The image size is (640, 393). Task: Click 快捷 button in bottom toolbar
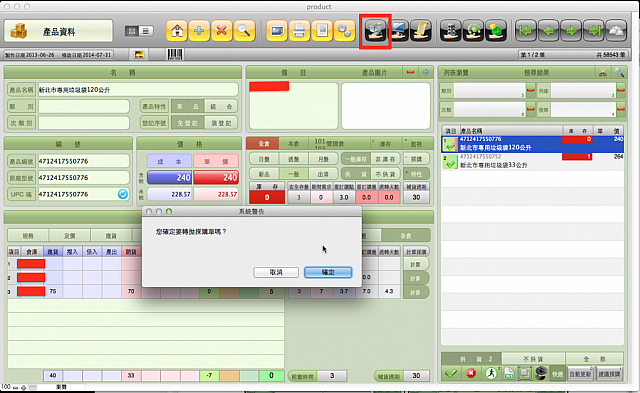557,374
